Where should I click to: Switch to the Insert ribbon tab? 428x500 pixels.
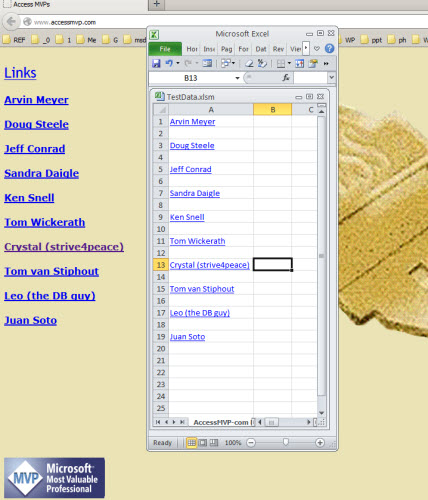[x=209, y=49]
